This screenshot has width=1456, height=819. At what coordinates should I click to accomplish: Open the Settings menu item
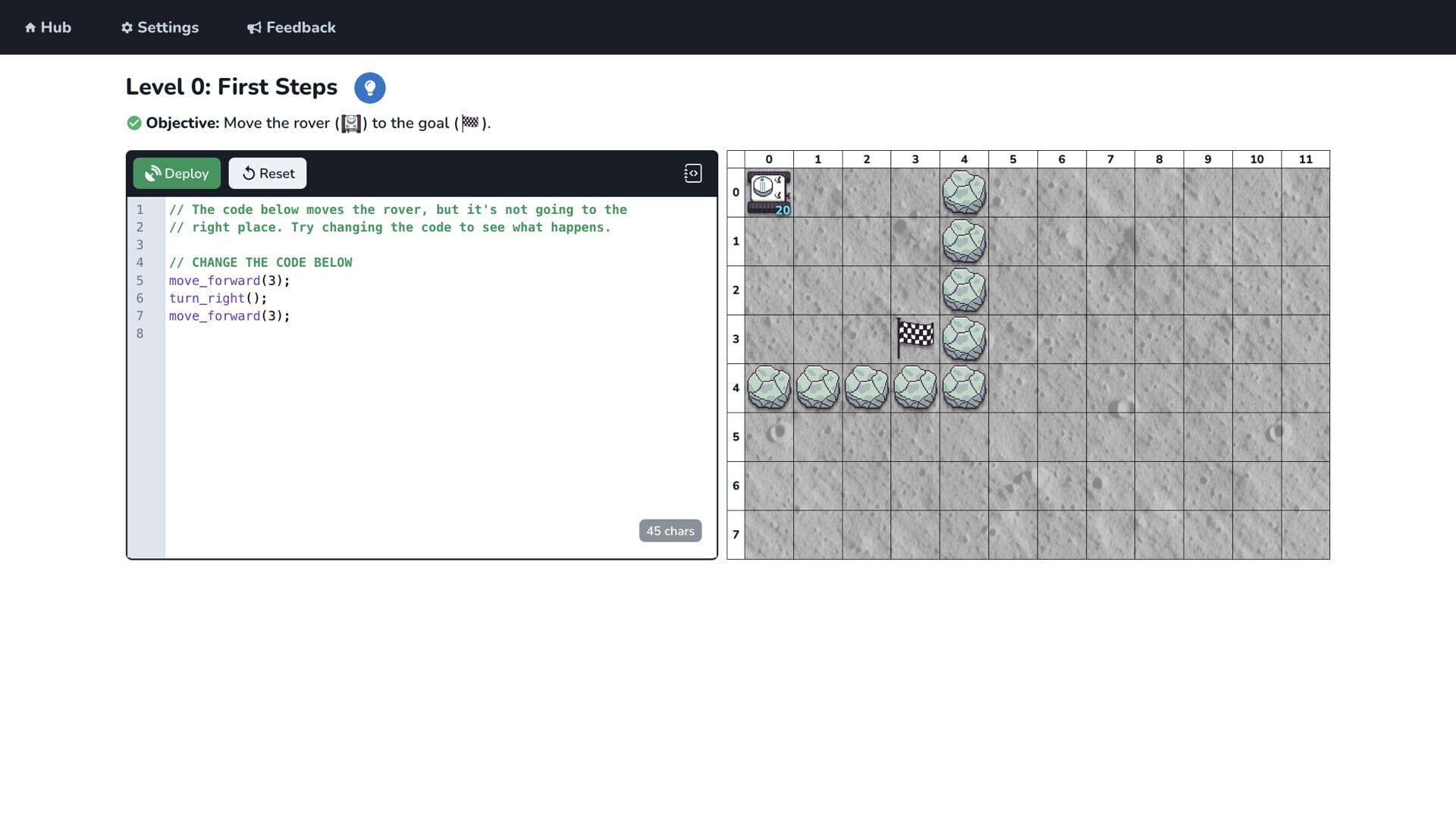pos(159,27)
